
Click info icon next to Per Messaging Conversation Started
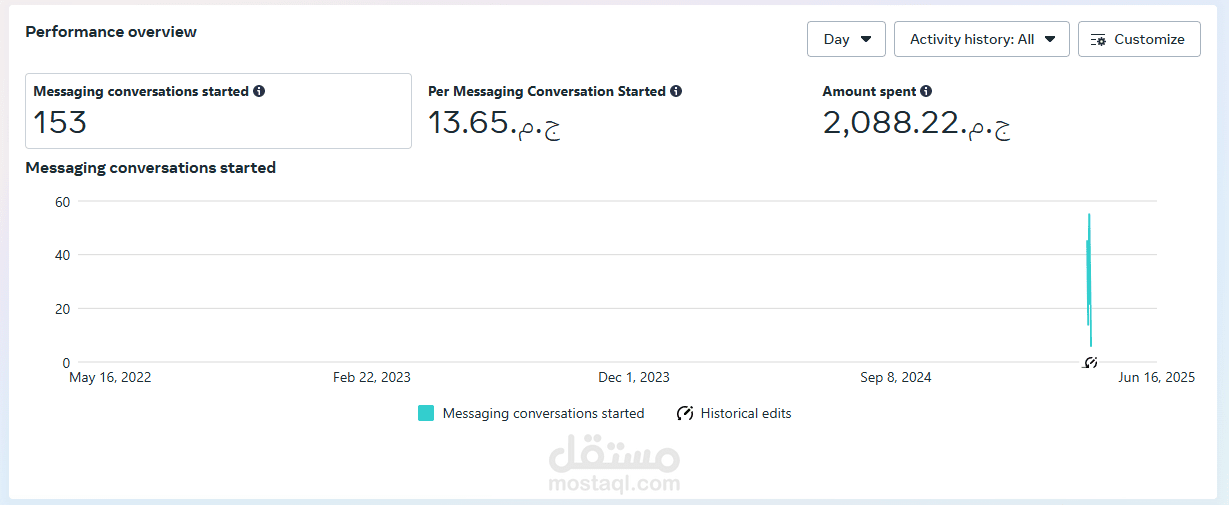click(x=676, y=91)
